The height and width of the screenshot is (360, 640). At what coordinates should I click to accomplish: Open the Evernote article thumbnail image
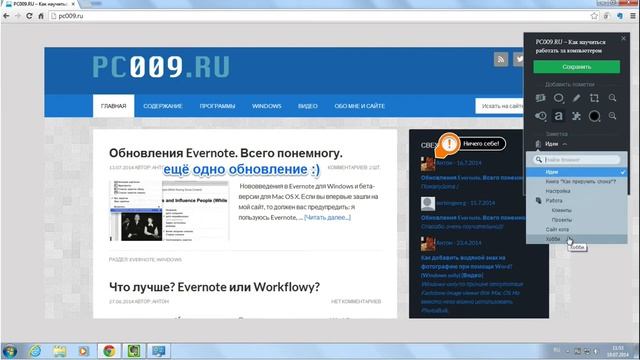pos(169,211)
